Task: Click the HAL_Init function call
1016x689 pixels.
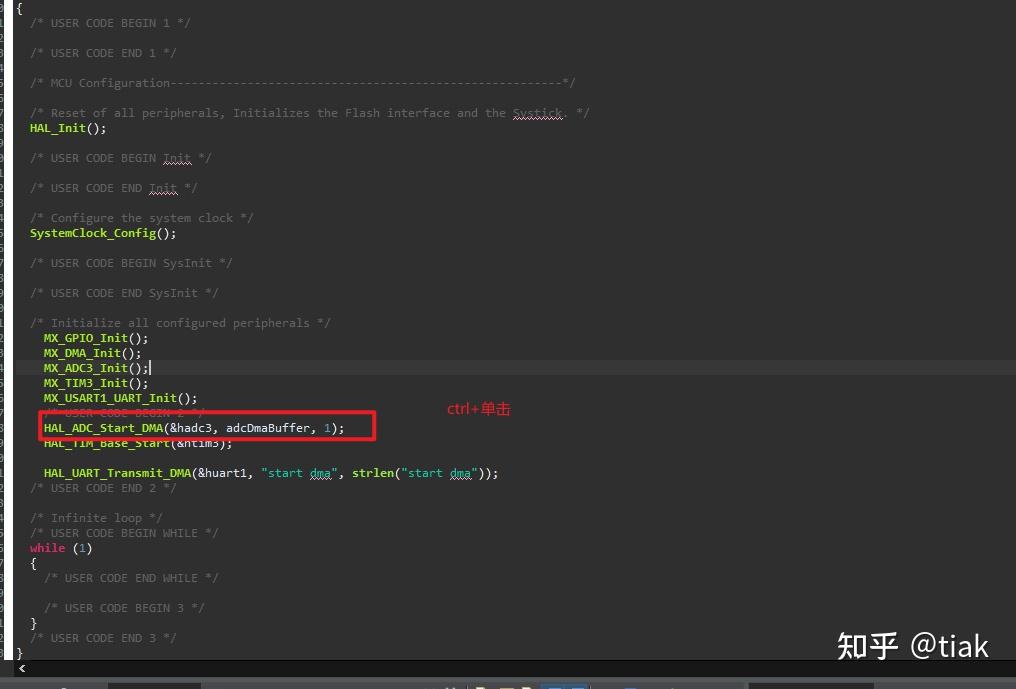Action: pos(57,128)
